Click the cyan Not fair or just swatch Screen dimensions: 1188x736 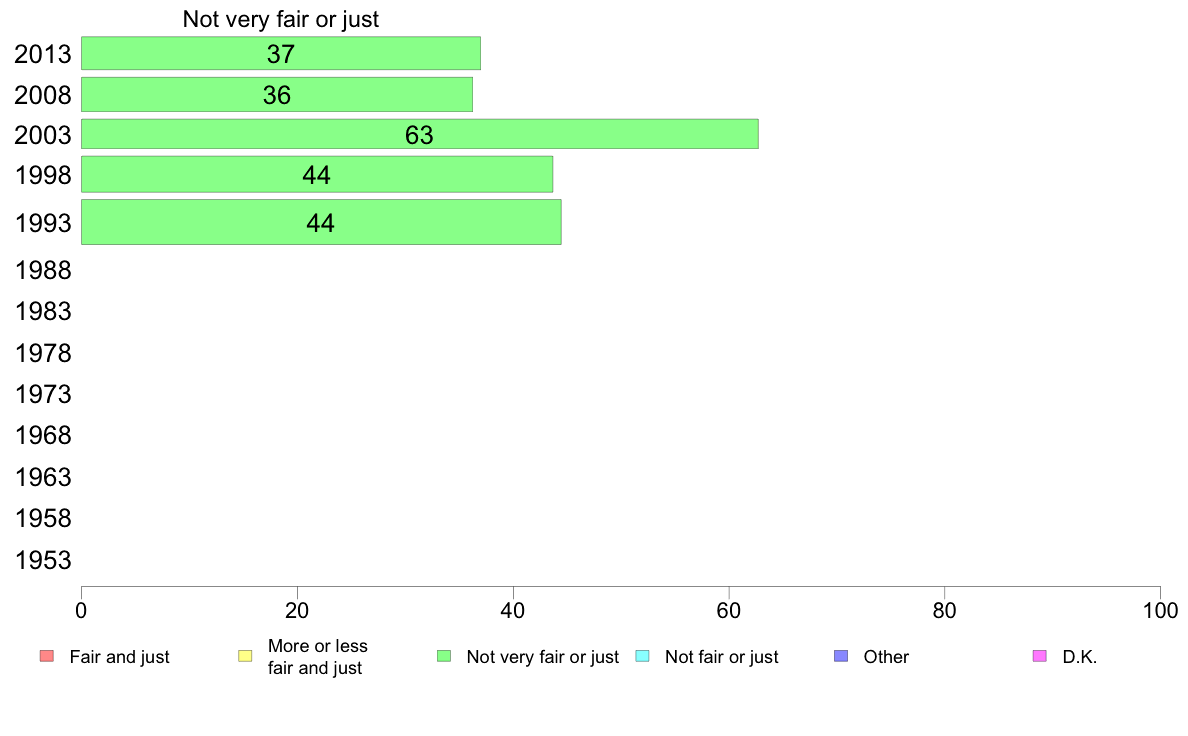pyautogui.click(x=642, y=656)
